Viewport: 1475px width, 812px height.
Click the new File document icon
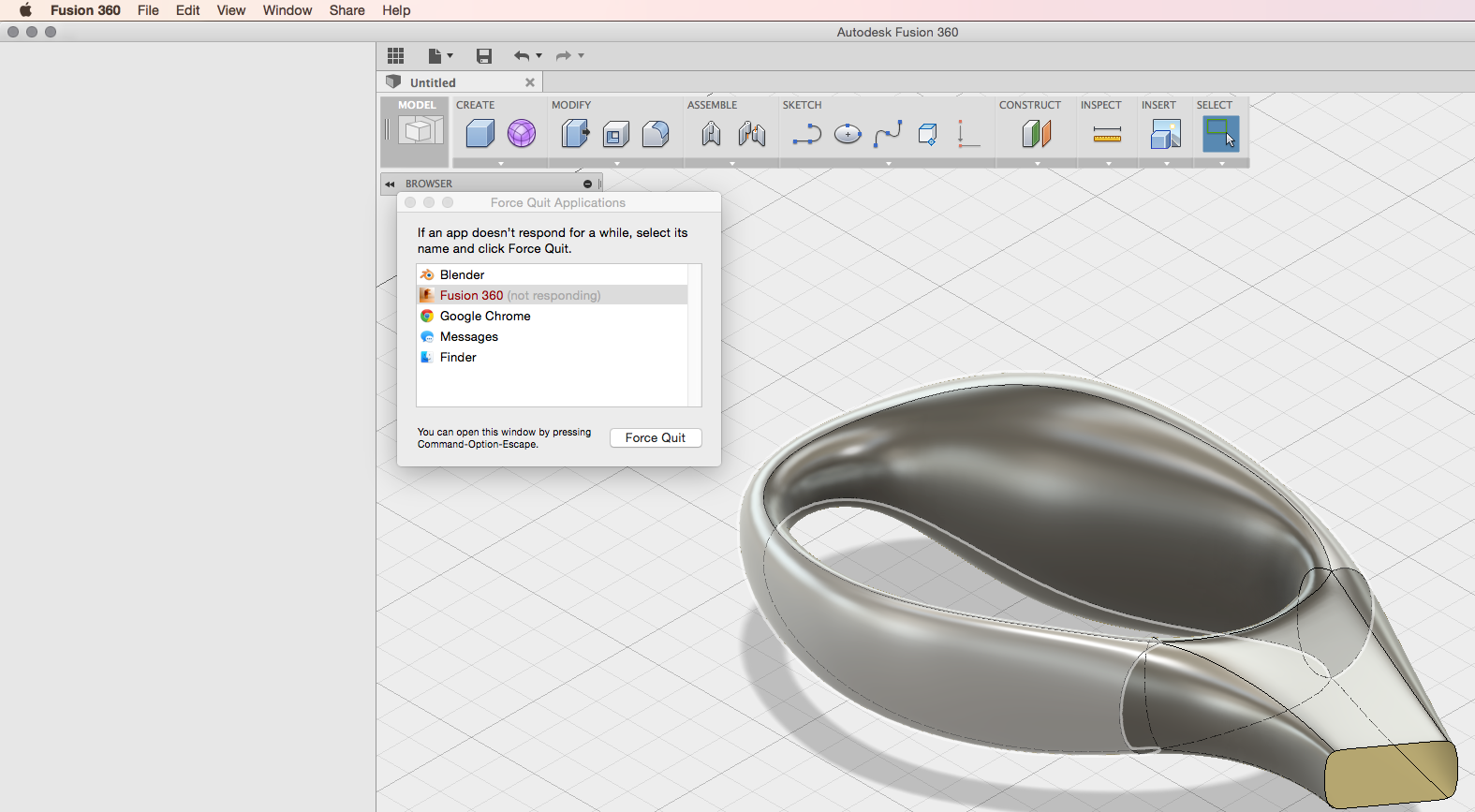435,56
